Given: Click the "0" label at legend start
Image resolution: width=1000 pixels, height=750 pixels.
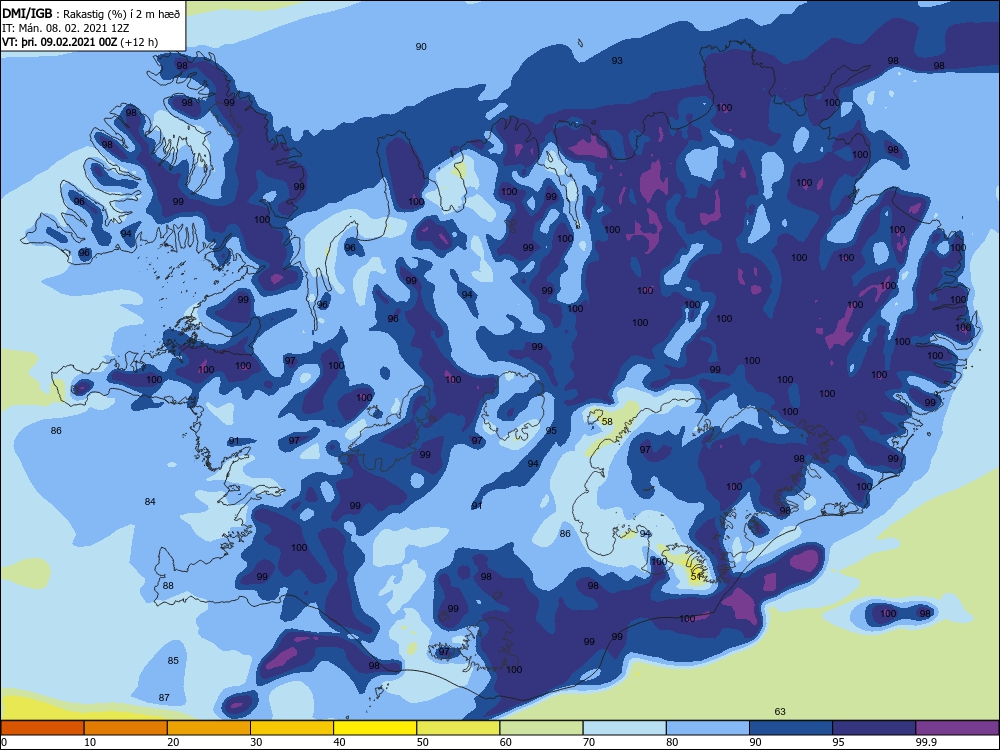Looking at the screenshot, I should [4, 742].
